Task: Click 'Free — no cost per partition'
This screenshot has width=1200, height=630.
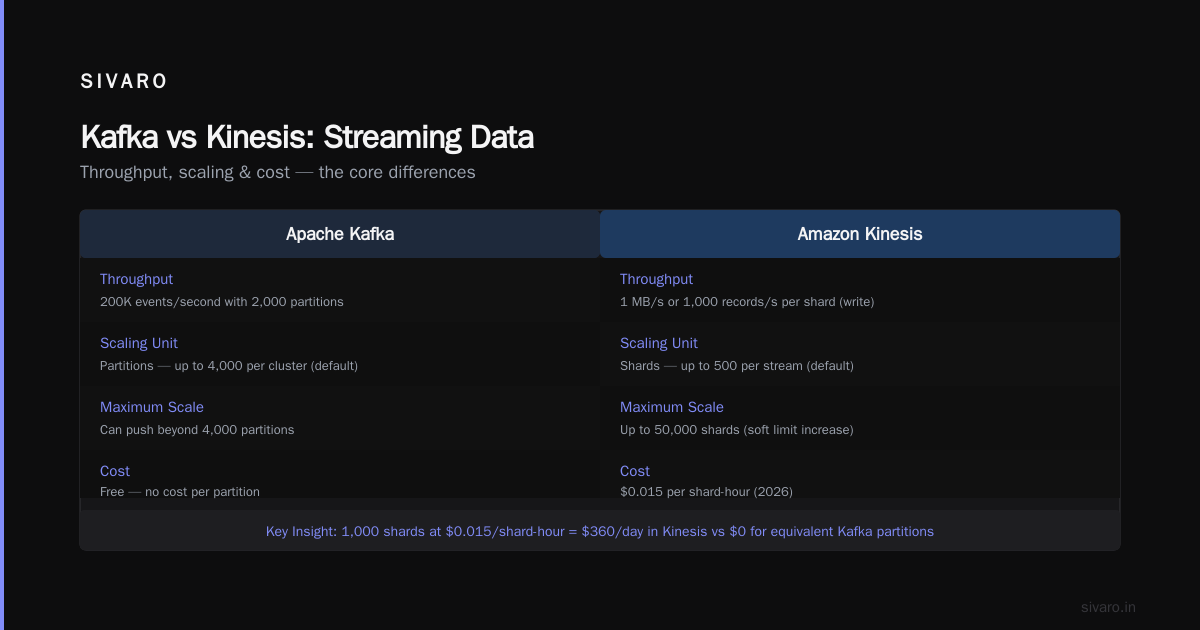Action: click(x=180, y=492)
